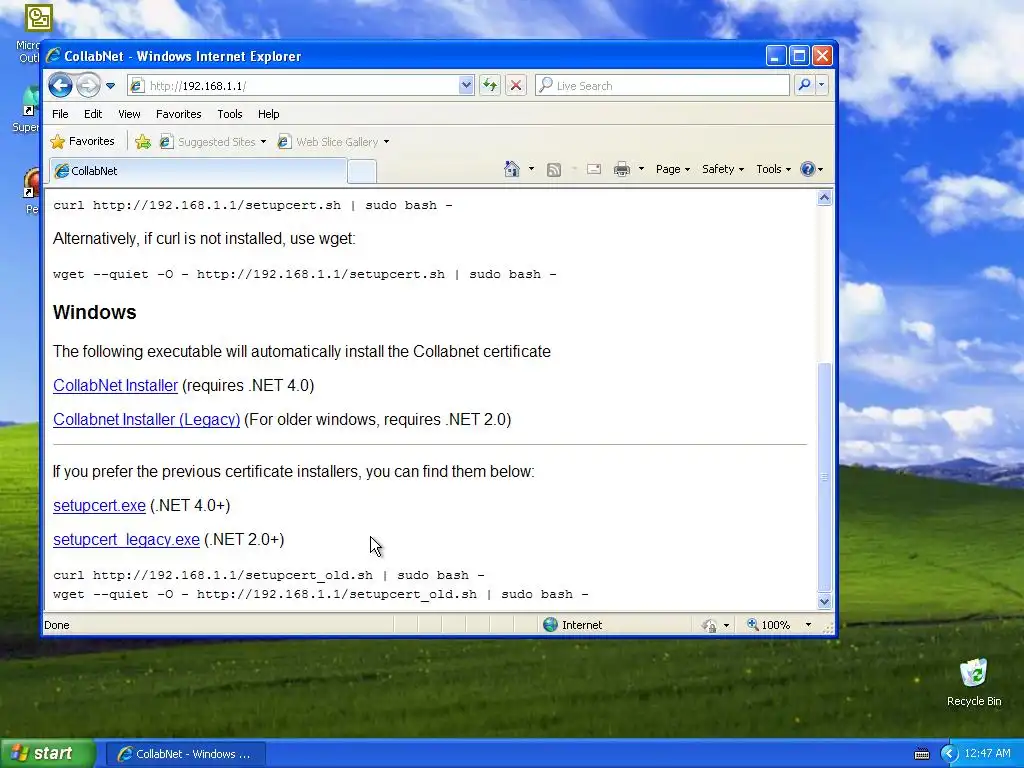This screenshot has height=768, width=1024.
Task: Click the Refresh page icon
Action: [x=490, y=86]
